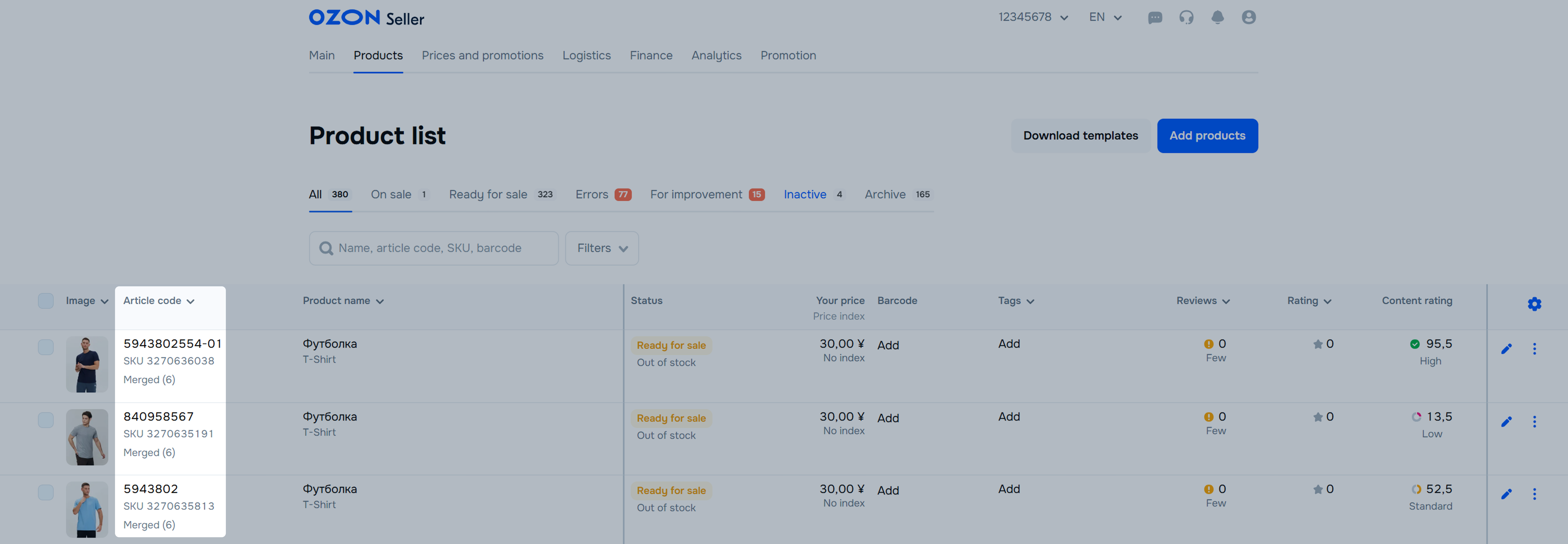Click pencil edit icon for 5943802554-01

(x=1506, y=349)
